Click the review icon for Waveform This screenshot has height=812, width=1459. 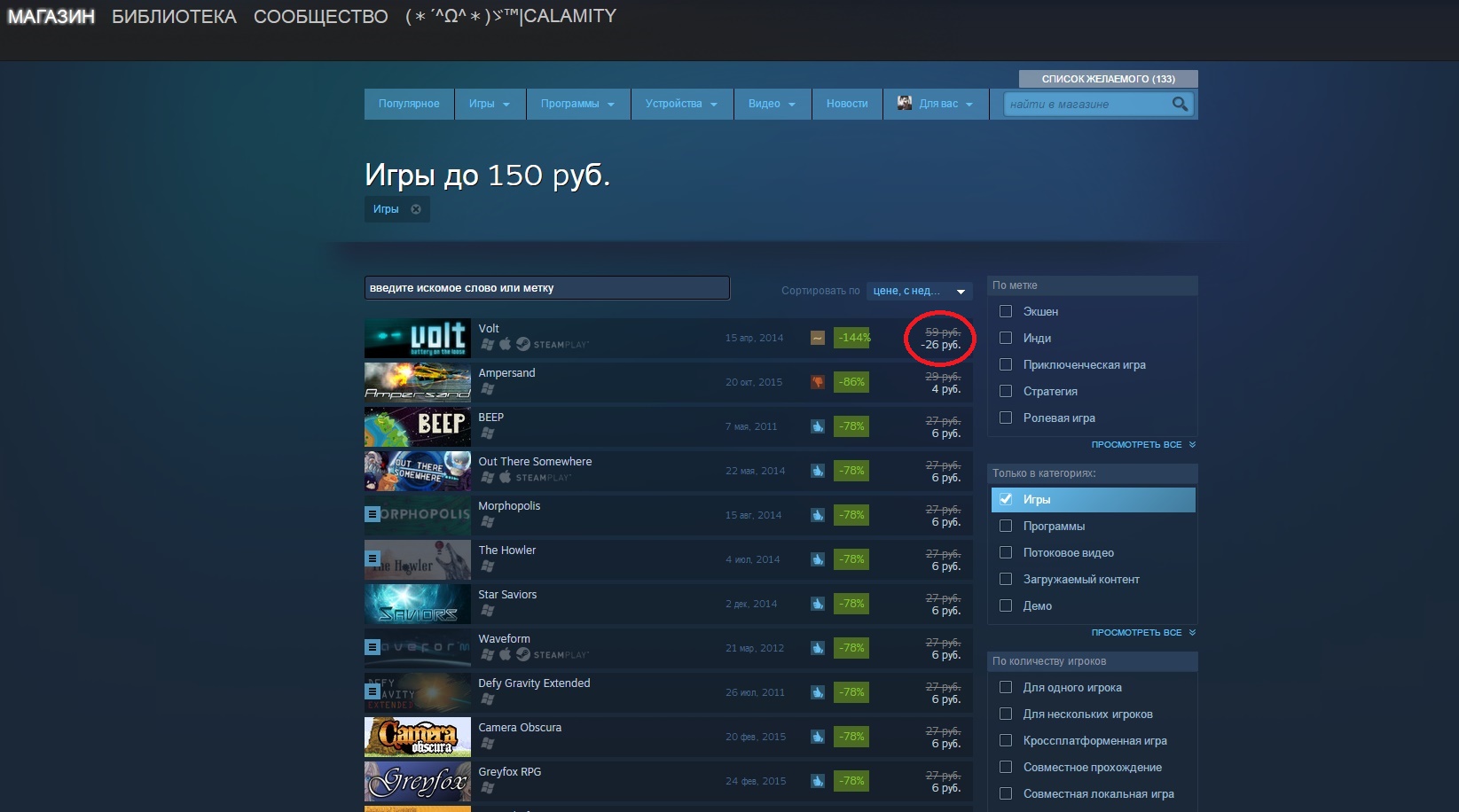coord(818,648)
